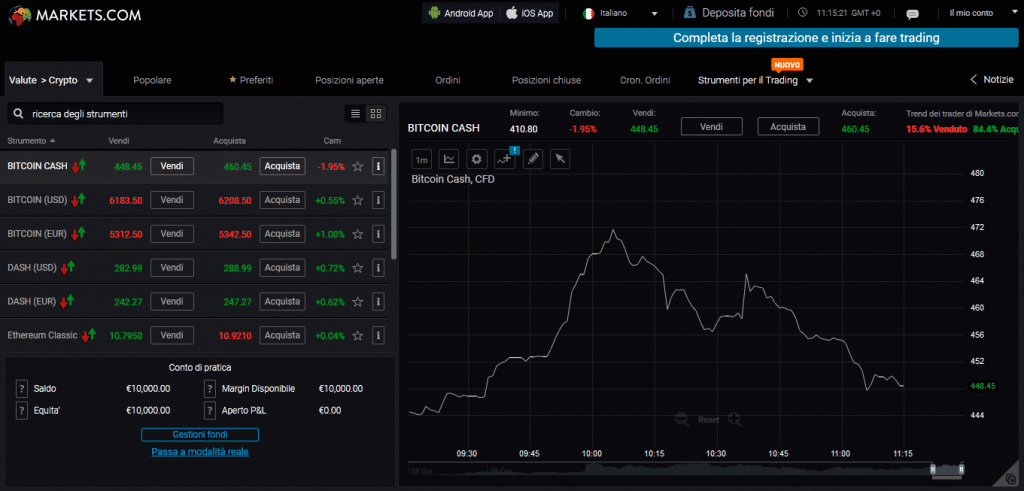Viewport: 1024px width, 491px height.
Task: Open Gestioni fondi
Action: (x=200, y=434)
